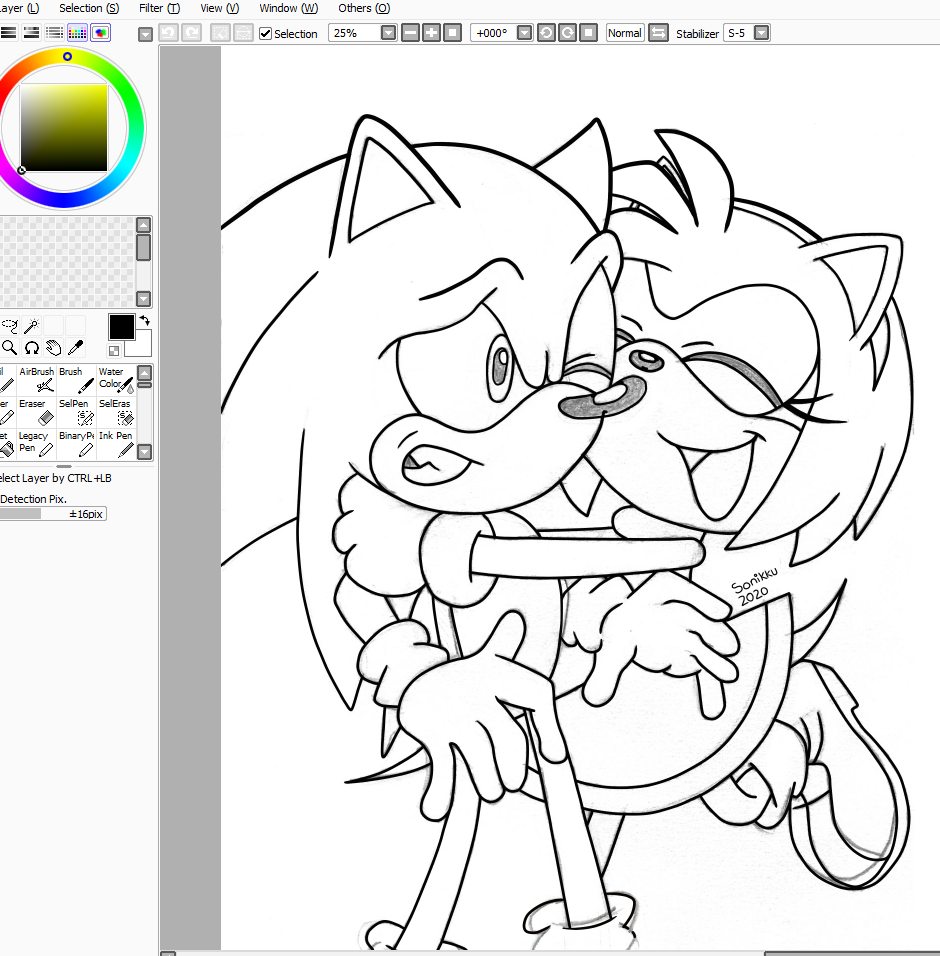The image size is (940, 956).
Task: Zoom out with the minus button
Action: pos(411,33)
